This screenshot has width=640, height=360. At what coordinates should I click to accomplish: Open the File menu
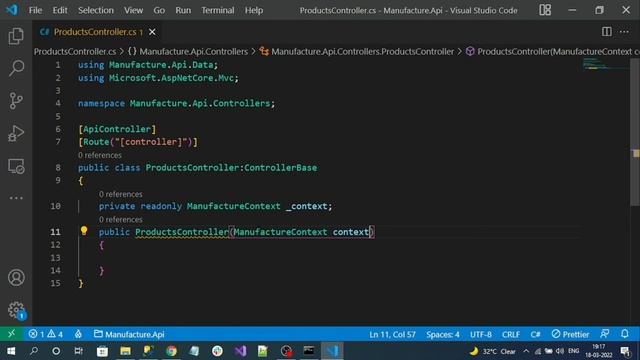(35, 10)
